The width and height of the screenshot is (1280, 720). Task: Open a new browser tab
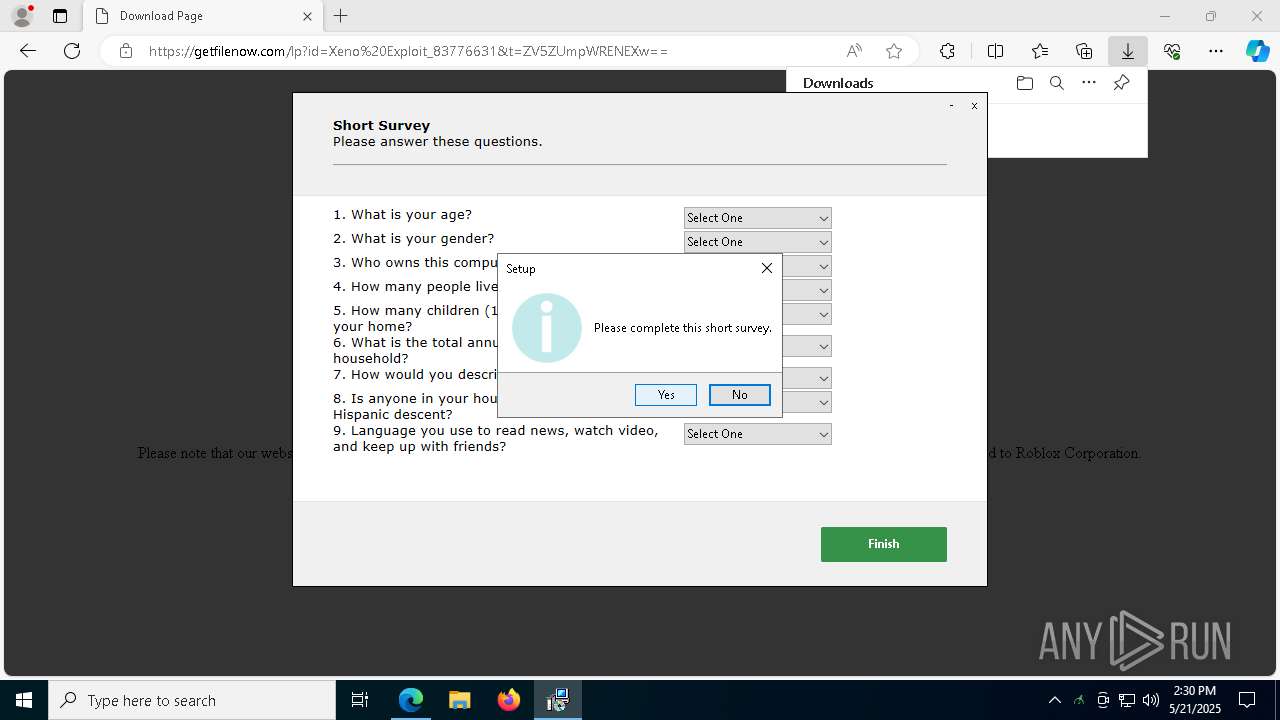[x=341, y=16]
